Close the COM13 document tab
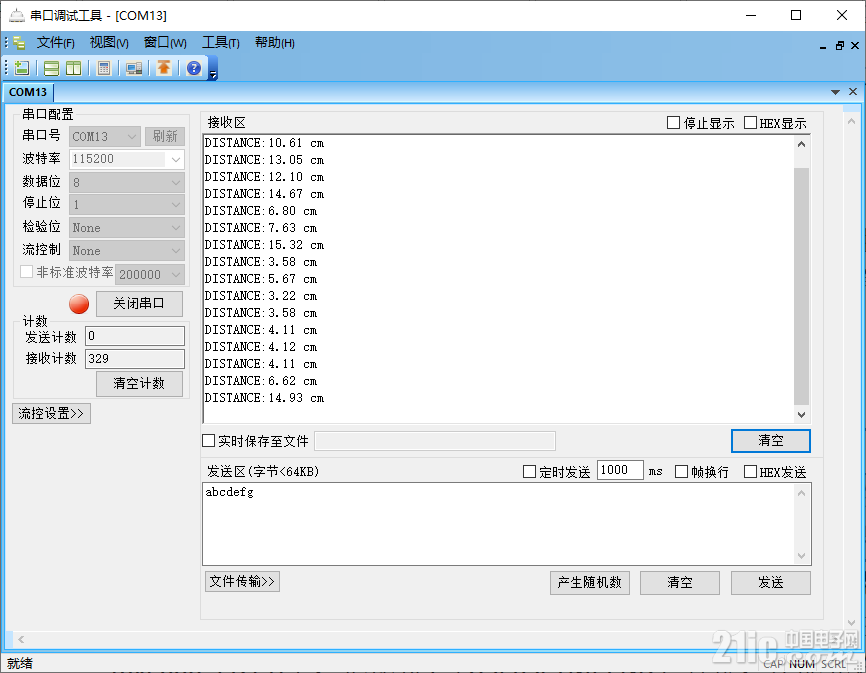 tap(853, 92)
